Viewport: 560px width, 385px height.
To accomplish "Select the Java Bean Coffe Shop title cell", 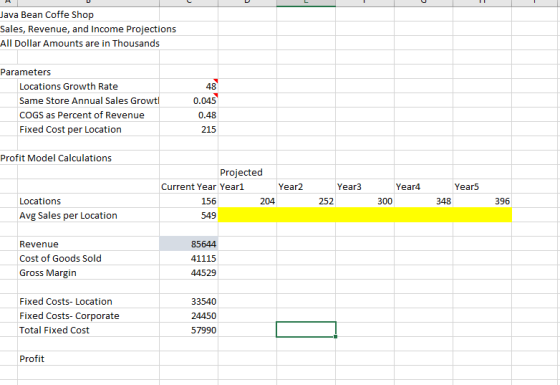I will pos(47,15).
